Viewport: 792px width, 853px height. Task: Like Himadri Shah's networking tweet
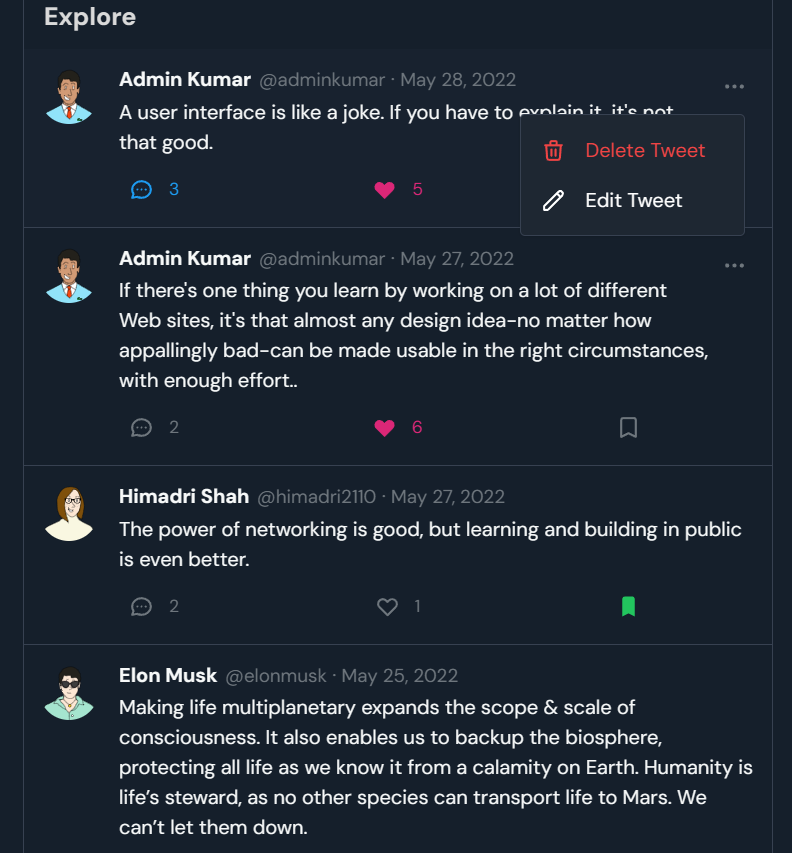(x=387, y=607)
